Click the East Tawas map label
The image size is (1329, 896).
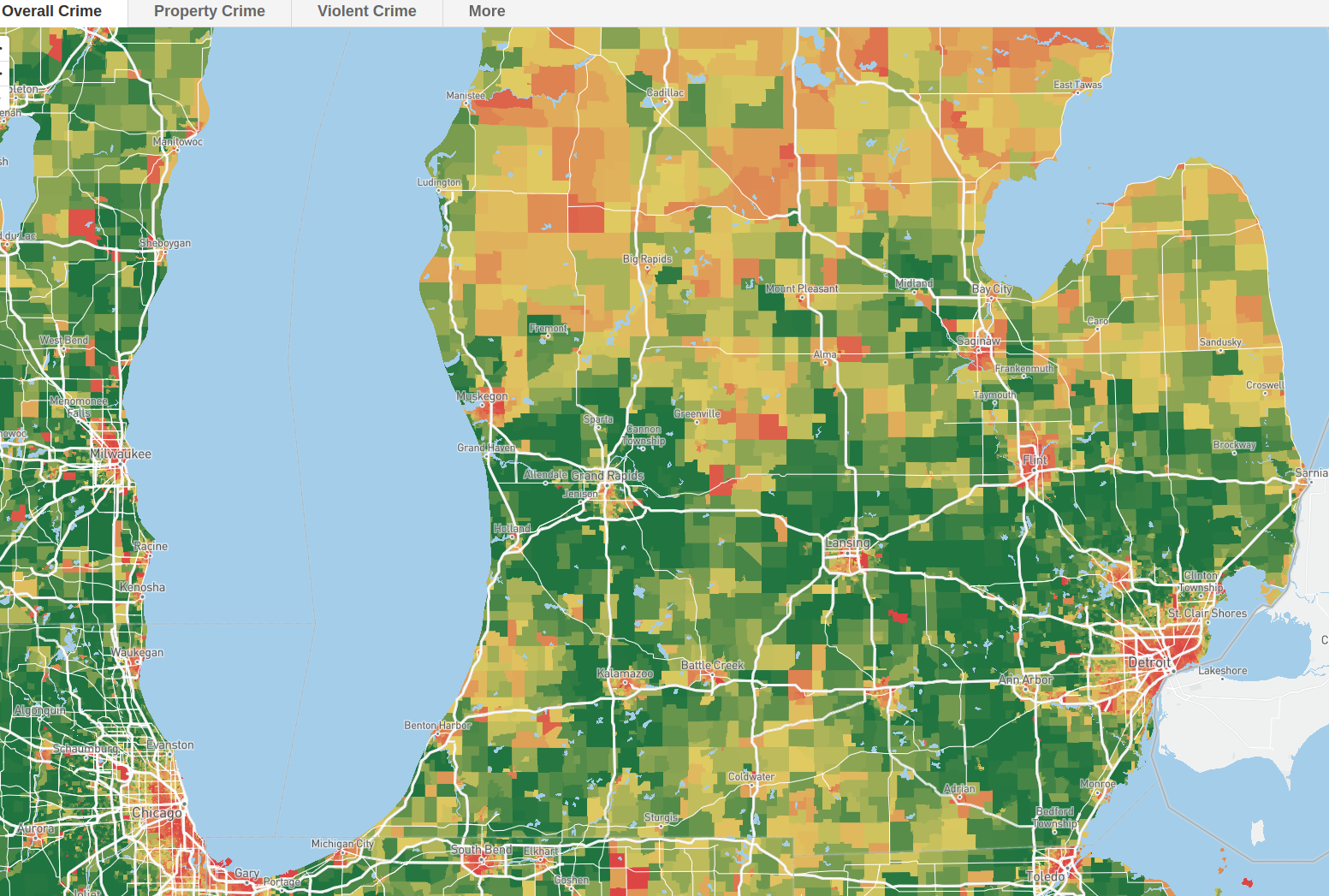(x=1077, y=85)
